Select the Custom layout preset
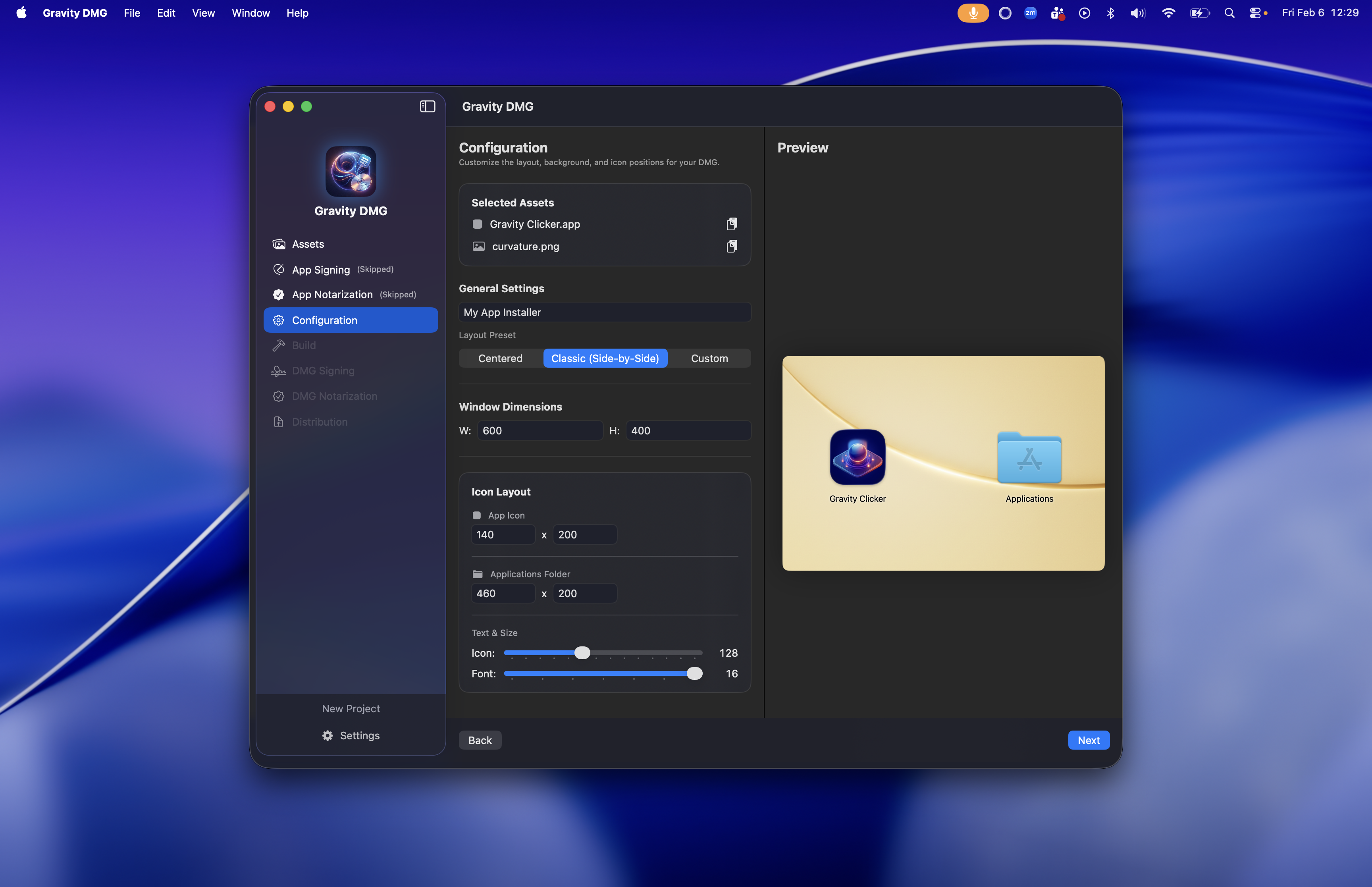Screen dimensions: 1372x887 pos(709,358)
